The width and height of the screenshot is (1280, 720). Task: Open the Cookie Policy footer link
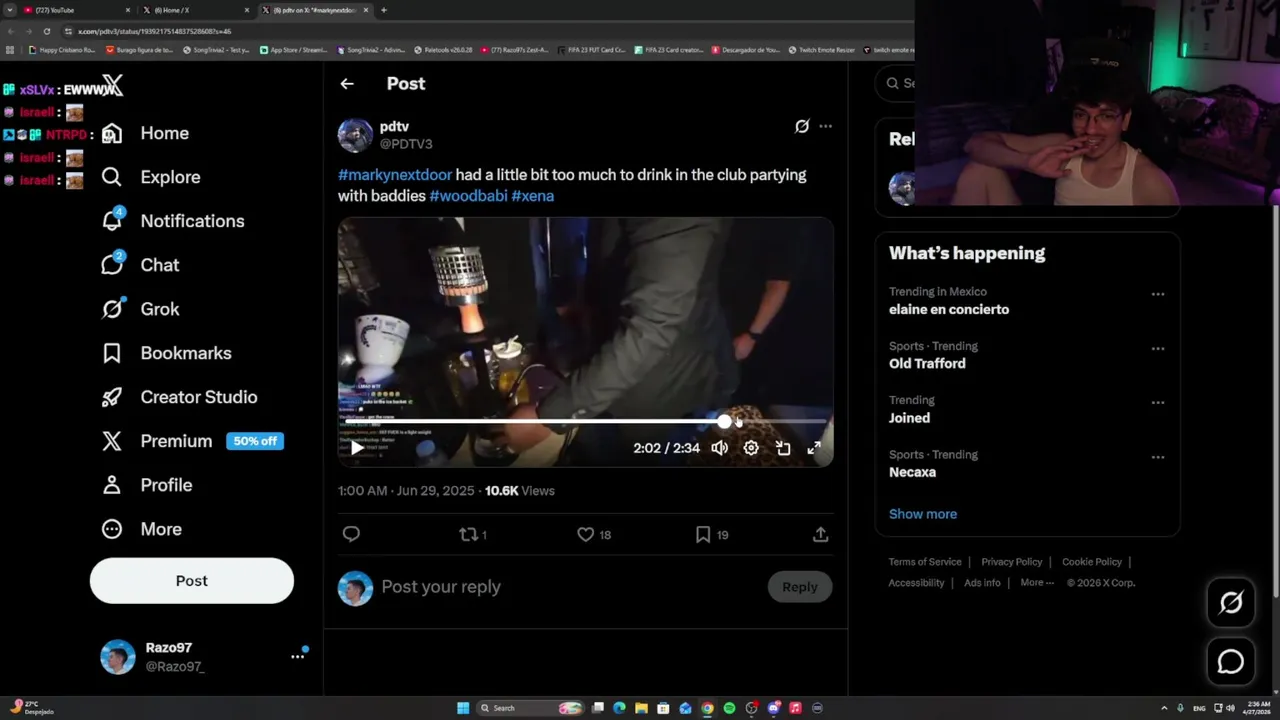click(1091, 562)
